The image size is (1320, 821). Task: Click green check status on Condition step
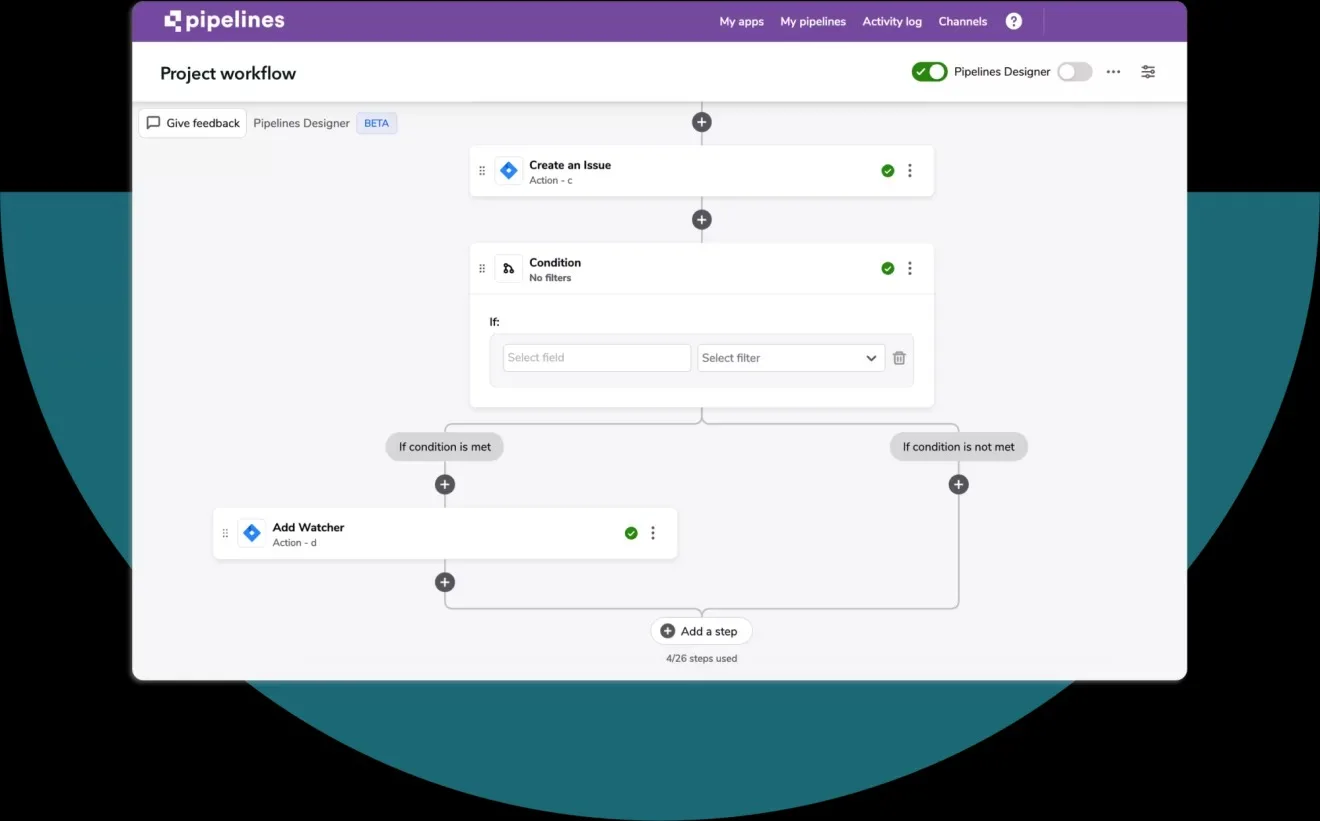point(888,268)
